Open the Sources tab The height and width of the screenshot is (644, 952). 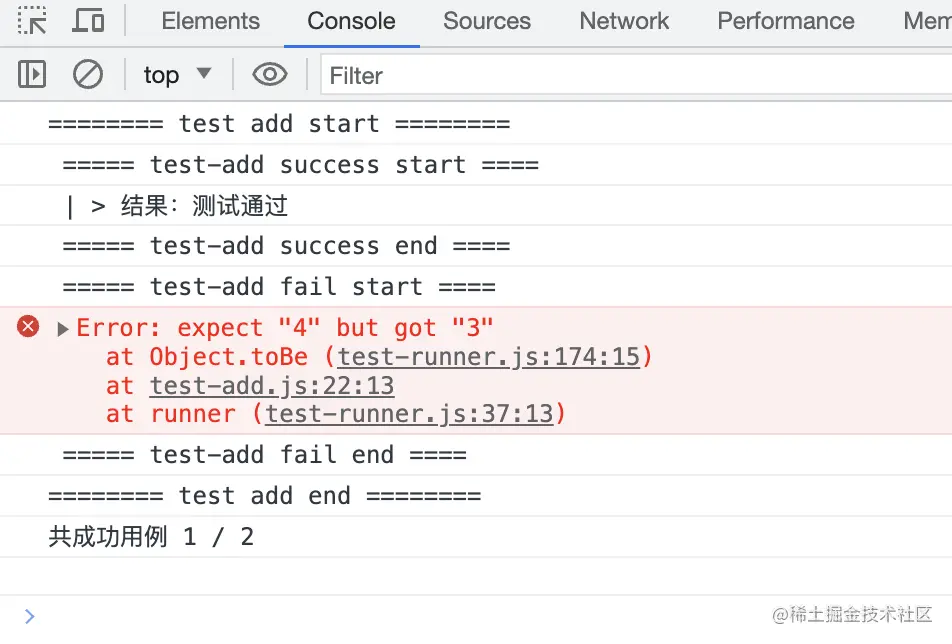486,21
